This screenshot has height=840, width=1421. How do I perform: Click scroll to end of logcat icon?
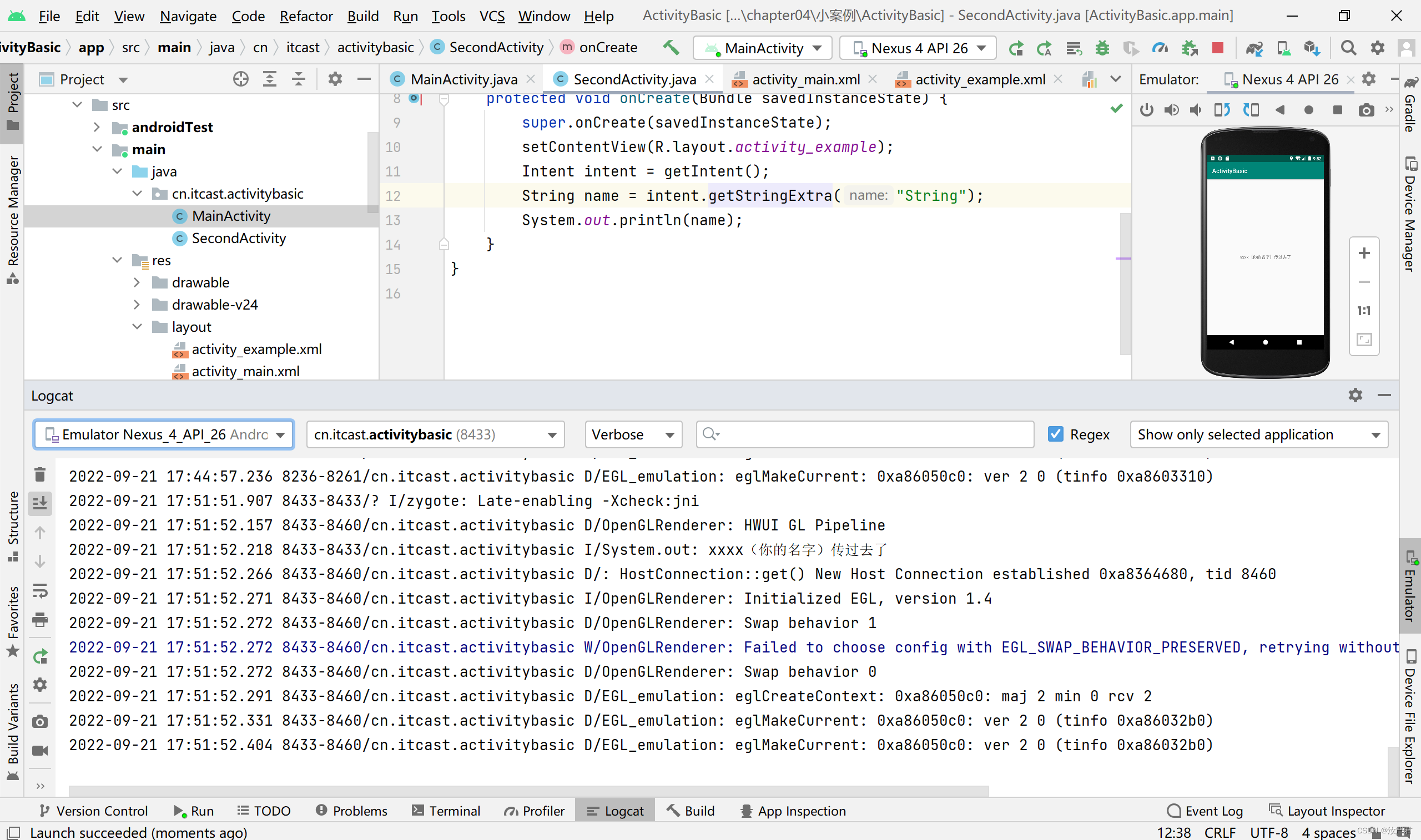pyautogui.click(x=40, y=503)
